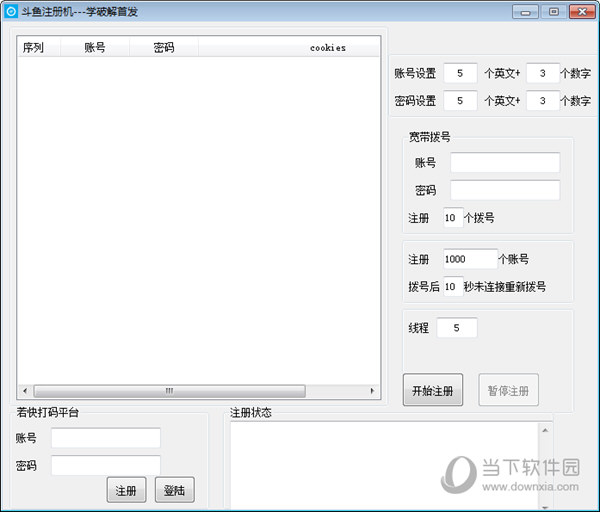Click left arrow of horizontal scrollbar
The image size is (600, 512).
click(25, 391)
